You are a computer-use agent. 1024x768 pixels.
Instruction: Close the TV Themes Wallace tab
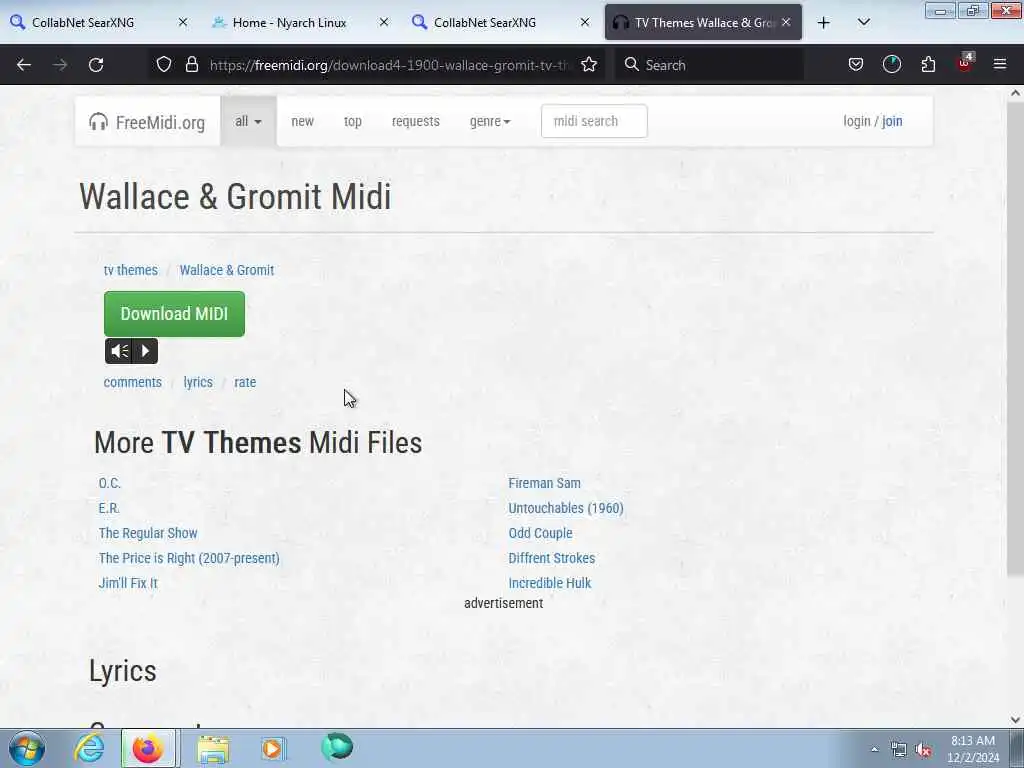786,22
